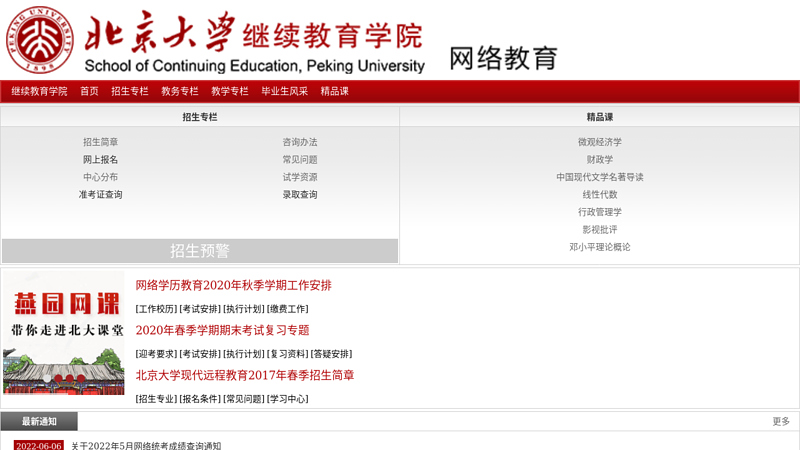The image size is (800, 450).
Task: Click 精品课 in the red navigation bar
Action: [335, 91]
